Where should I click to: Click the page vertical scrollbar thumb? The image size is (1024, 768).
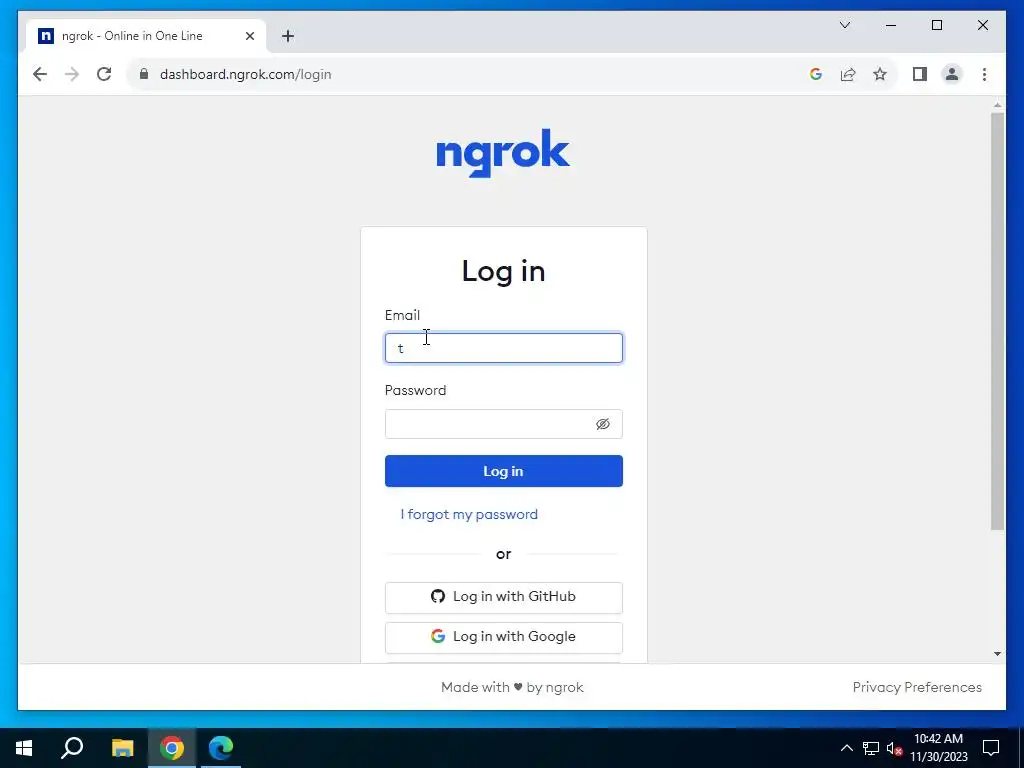point(997,321)
